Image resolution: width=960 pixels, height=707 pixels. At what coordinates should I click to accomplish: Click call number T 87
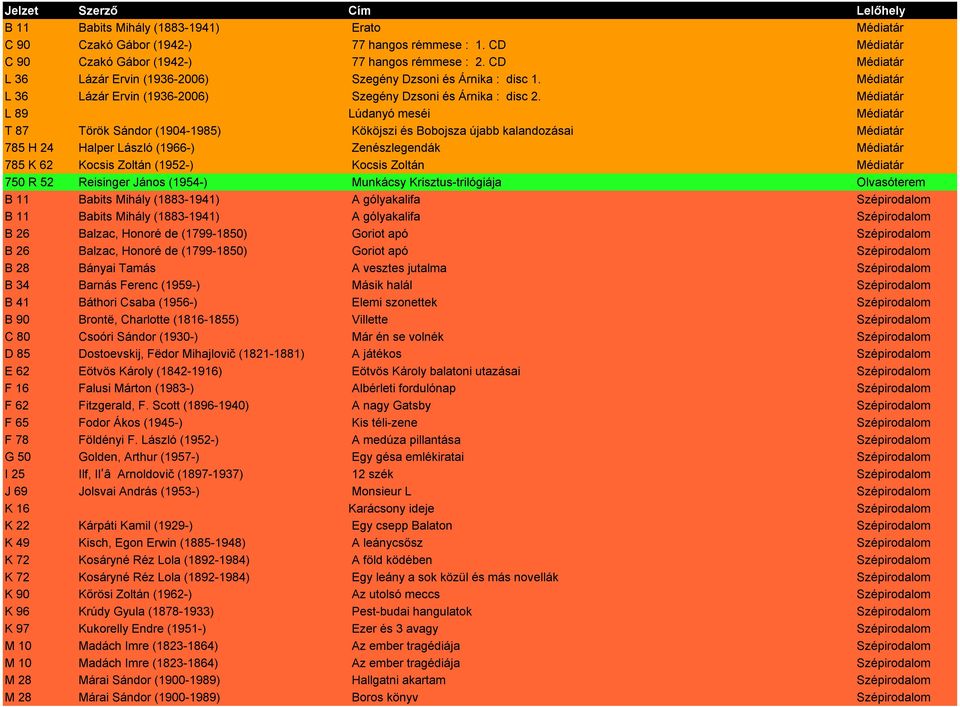[x=17, y=130]
